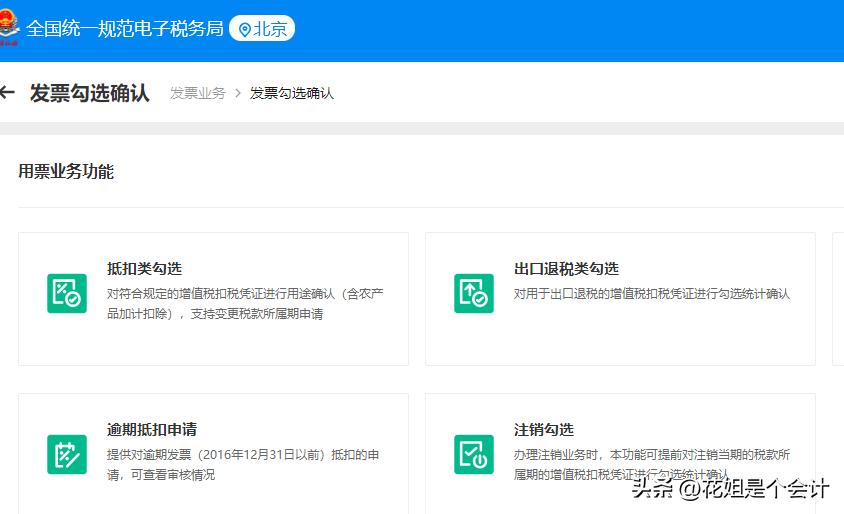Click the 注销勾选 green icon
The width and height of the screenshot is (844, 514).
[474, 454]
